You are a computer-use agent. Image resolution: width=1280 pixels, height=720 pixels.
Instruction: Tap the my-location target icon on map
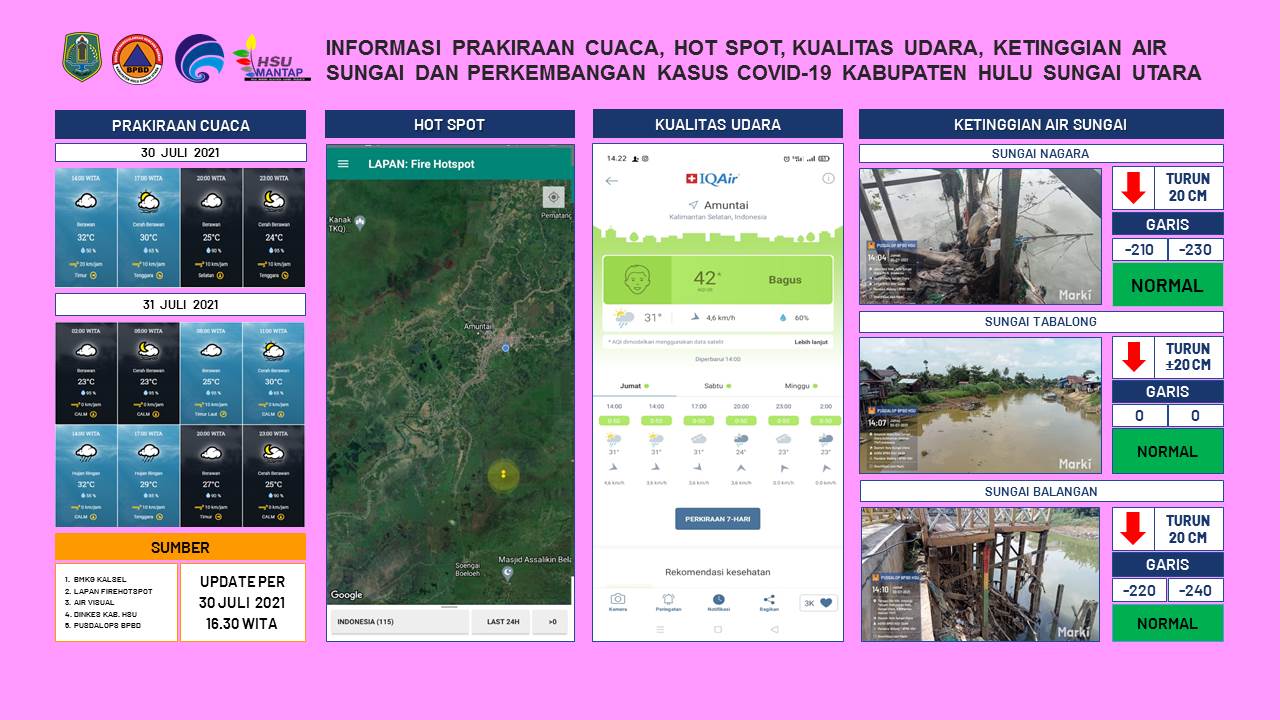coord(553,197)
